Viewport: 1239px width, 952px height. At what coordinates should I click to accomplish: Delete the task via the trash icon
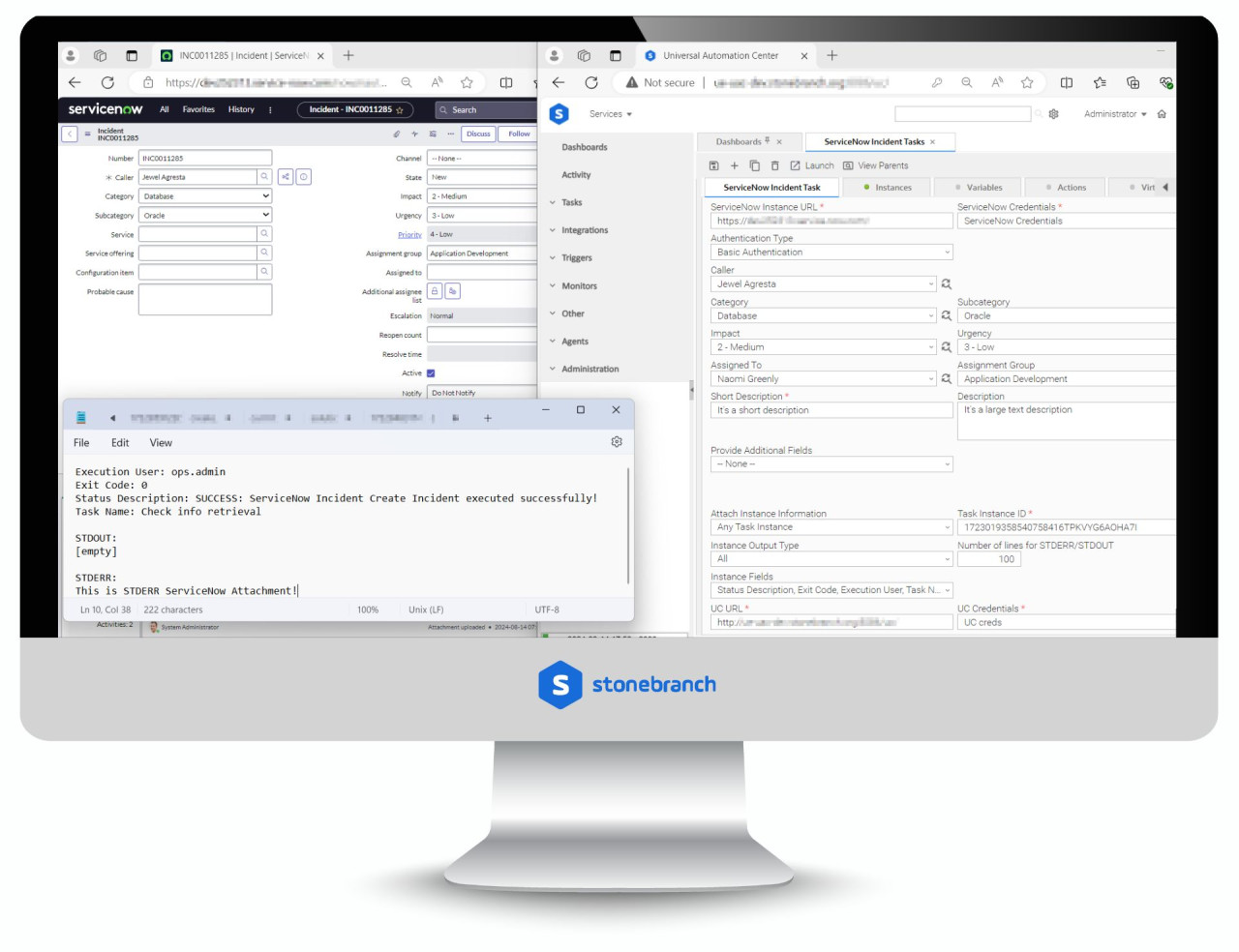click(x=774, y=165)
